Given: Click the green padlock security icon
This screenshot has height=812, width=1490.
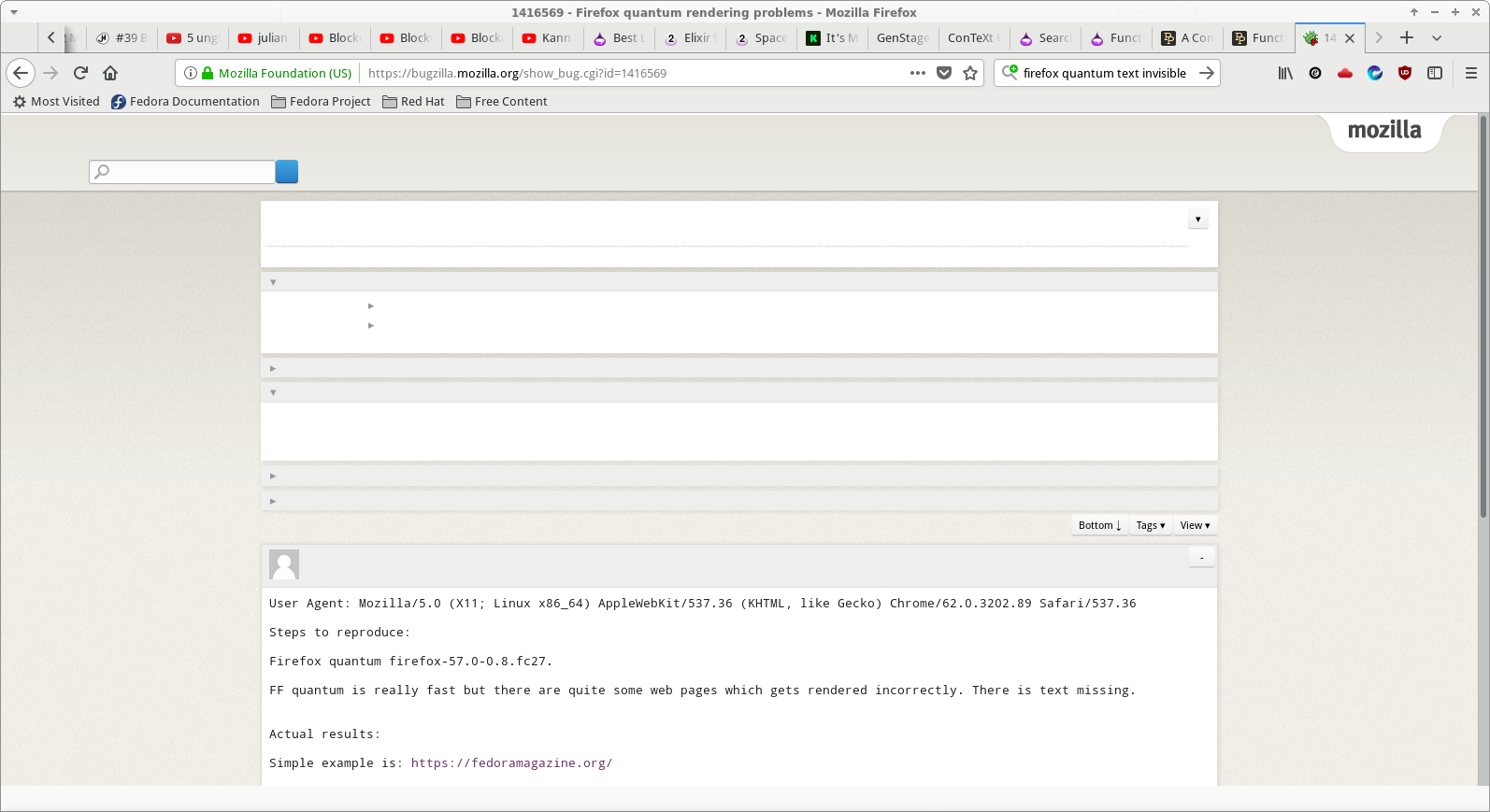Looking at the screenshot, I should [208, 73].
